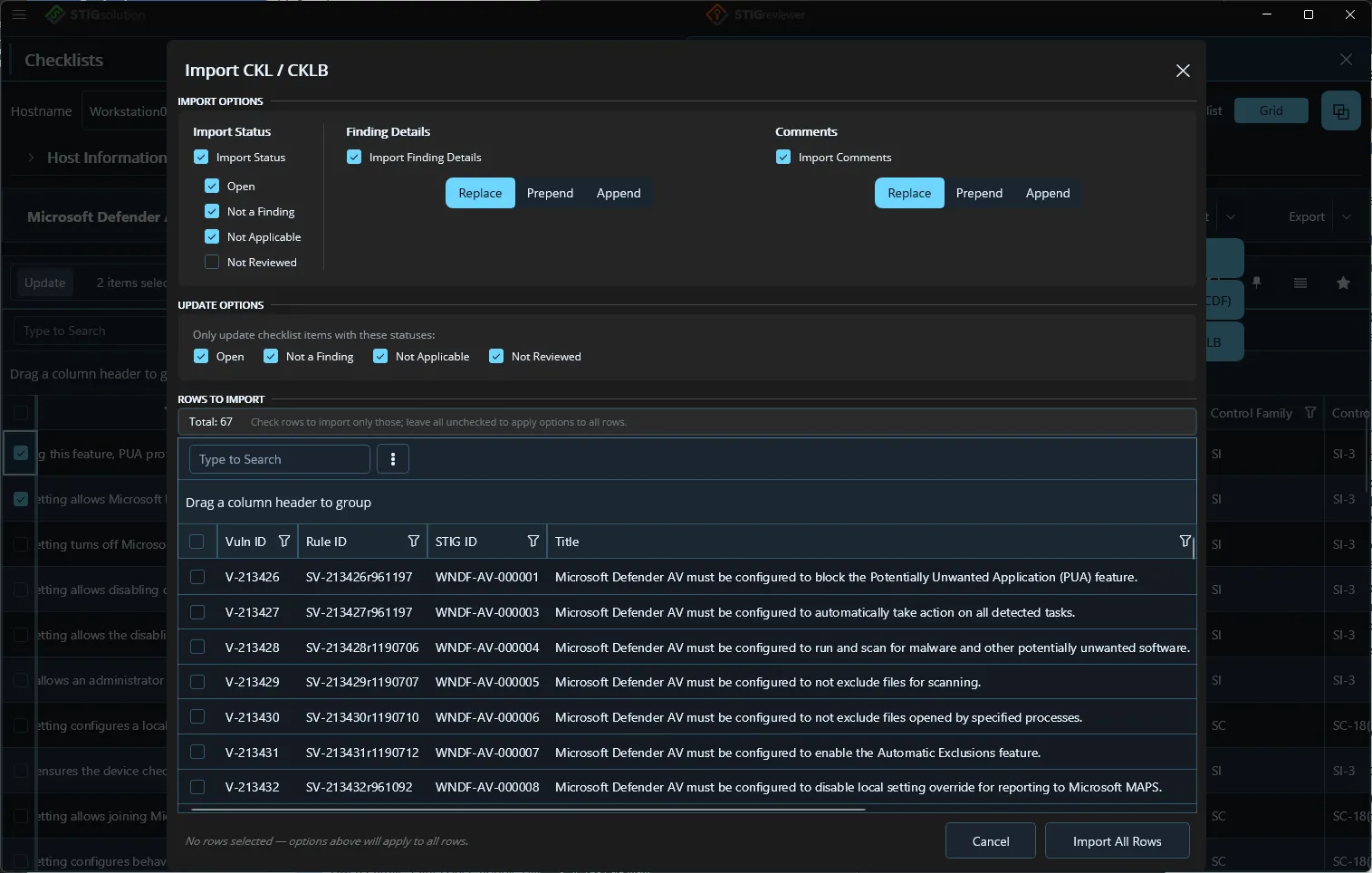This screenshot has height=873, width=1372.
Task: Click cell WNDF-AV-000008
Action: (x=487, y=787)
